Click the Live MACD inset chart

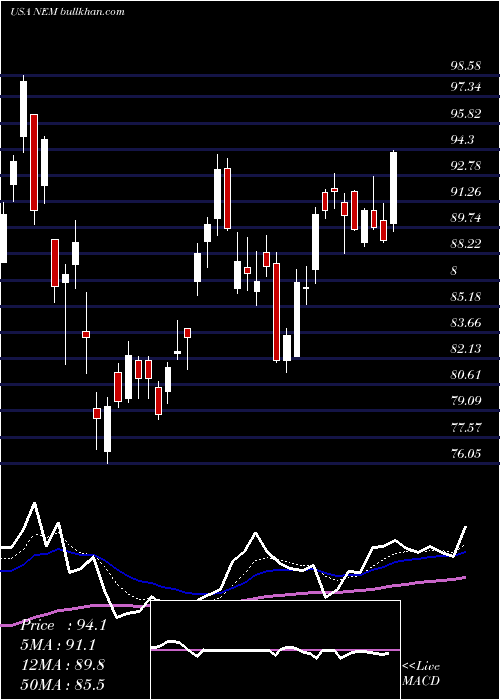275,650
